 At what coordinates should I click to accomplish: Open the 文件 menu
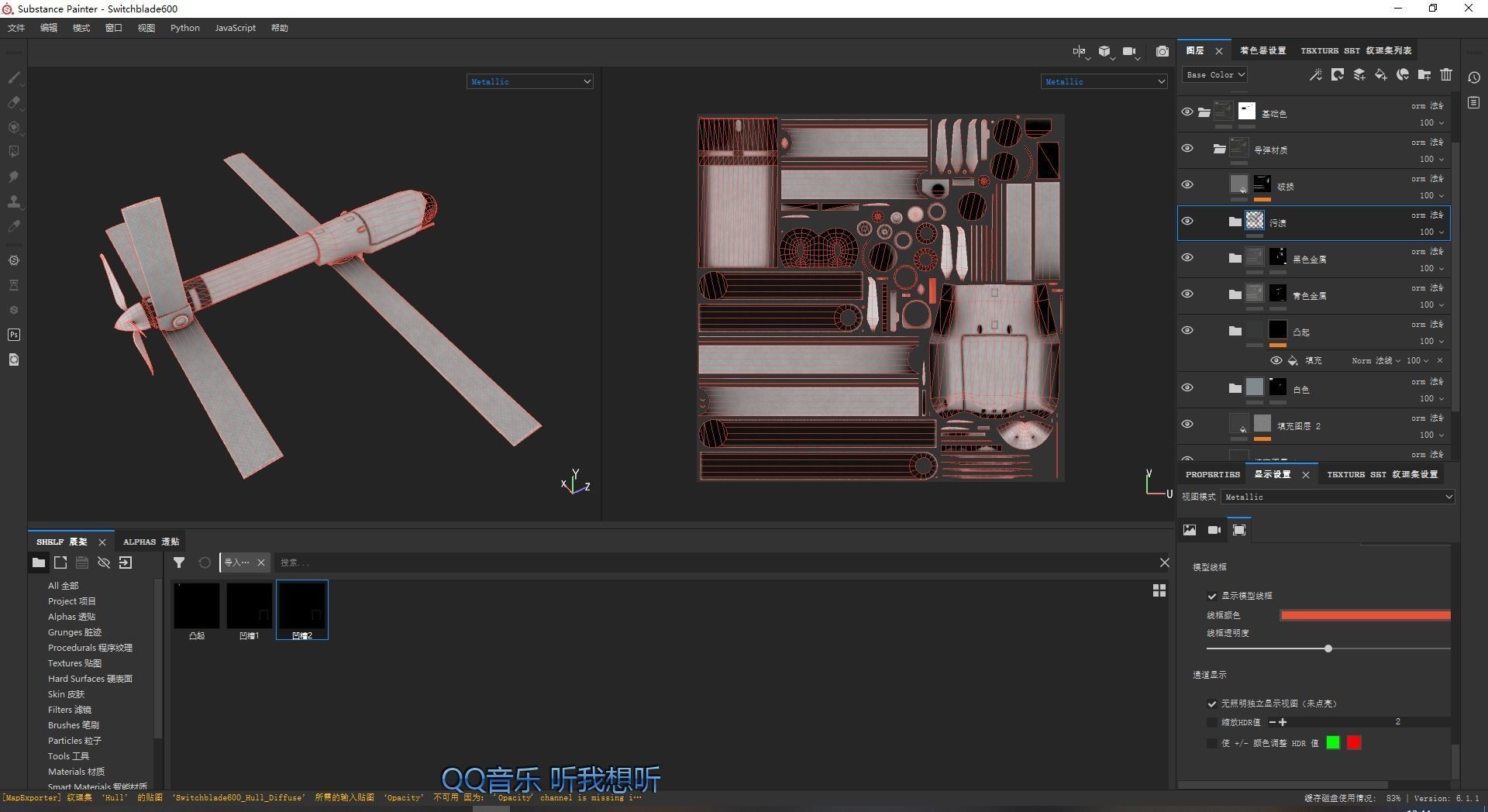pos(16,28)
